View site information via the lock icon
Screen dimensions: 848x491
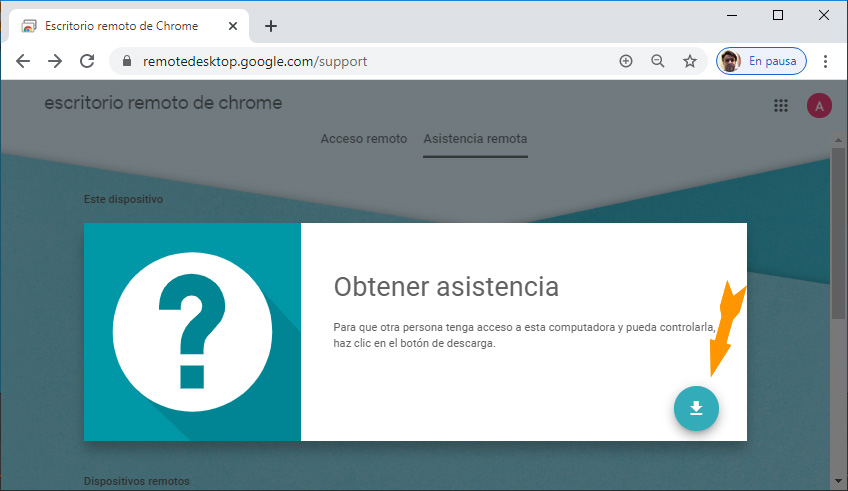(x=126, y=61)
